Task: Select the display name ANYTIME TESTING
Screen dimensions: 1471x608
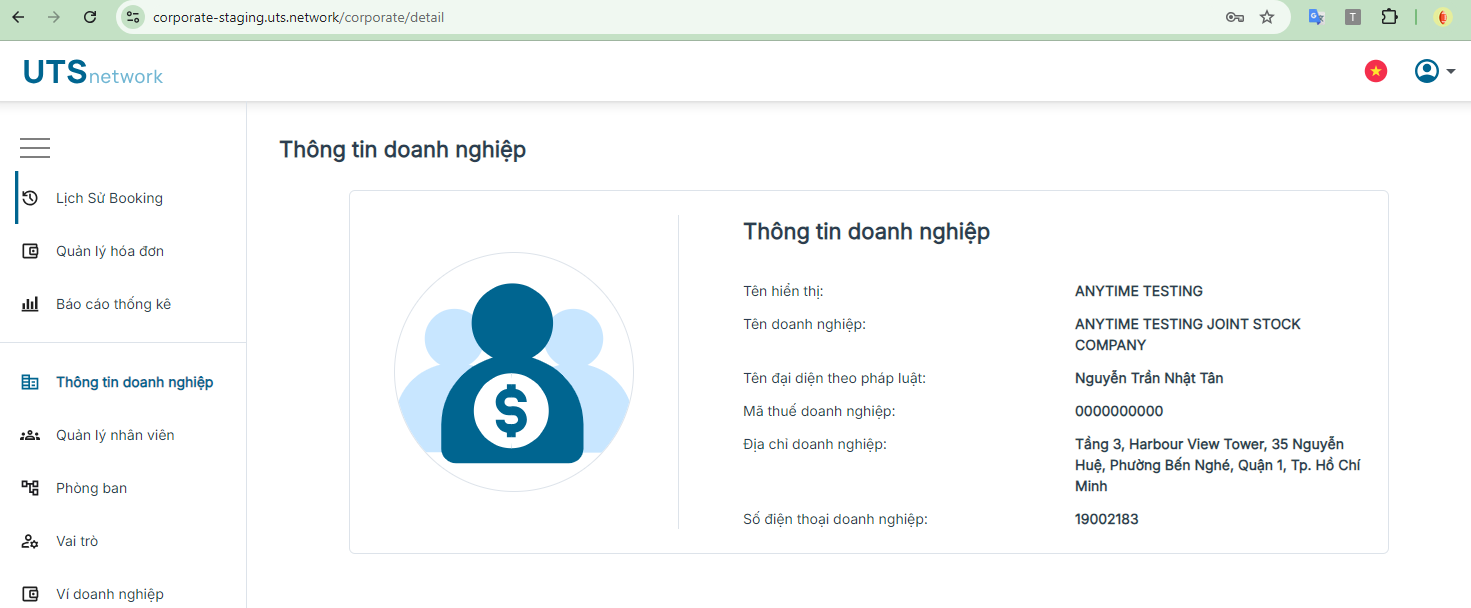Action: (x=1139, y=291)
